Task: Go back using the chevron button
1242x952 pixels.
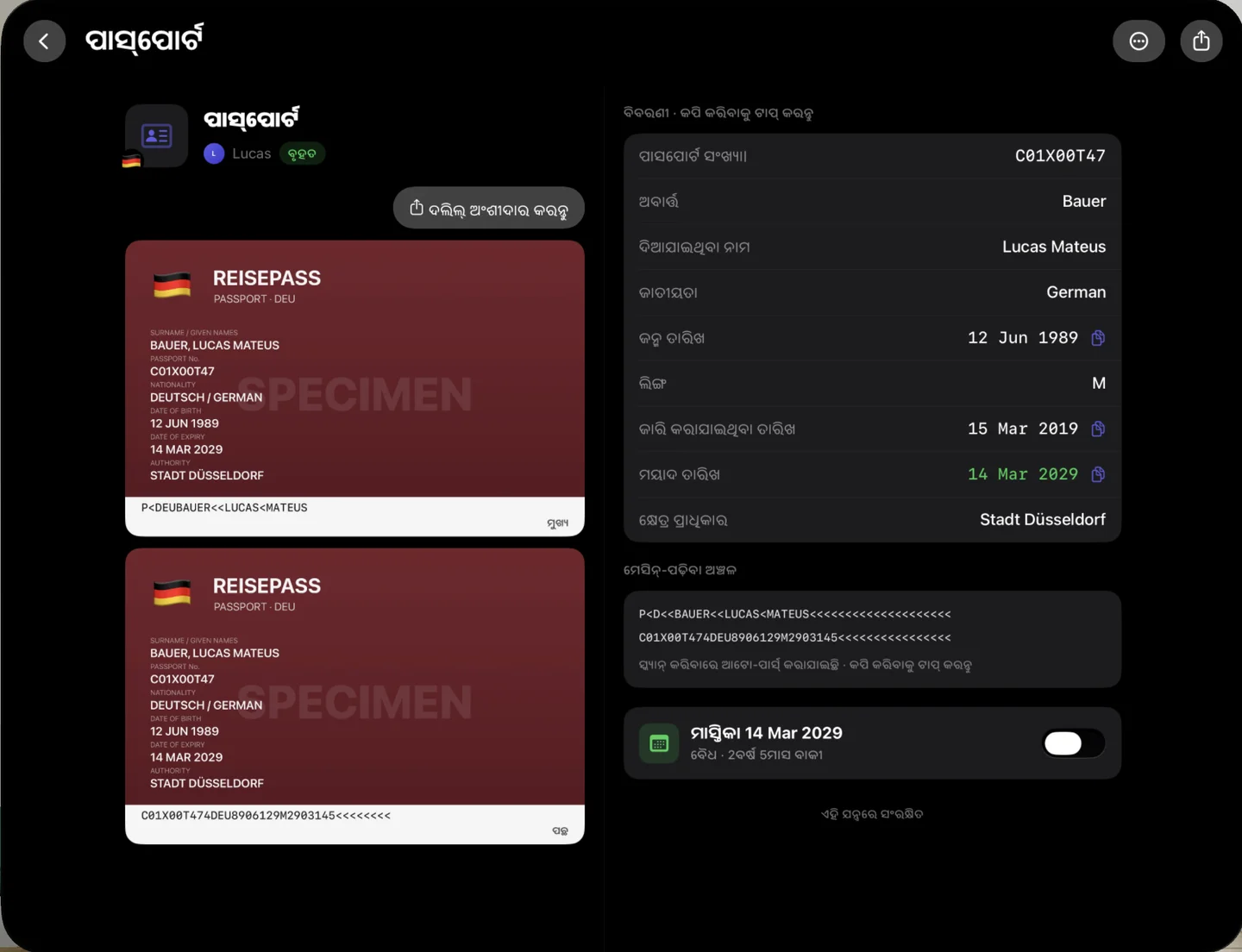Action: (x=45, y=41)
